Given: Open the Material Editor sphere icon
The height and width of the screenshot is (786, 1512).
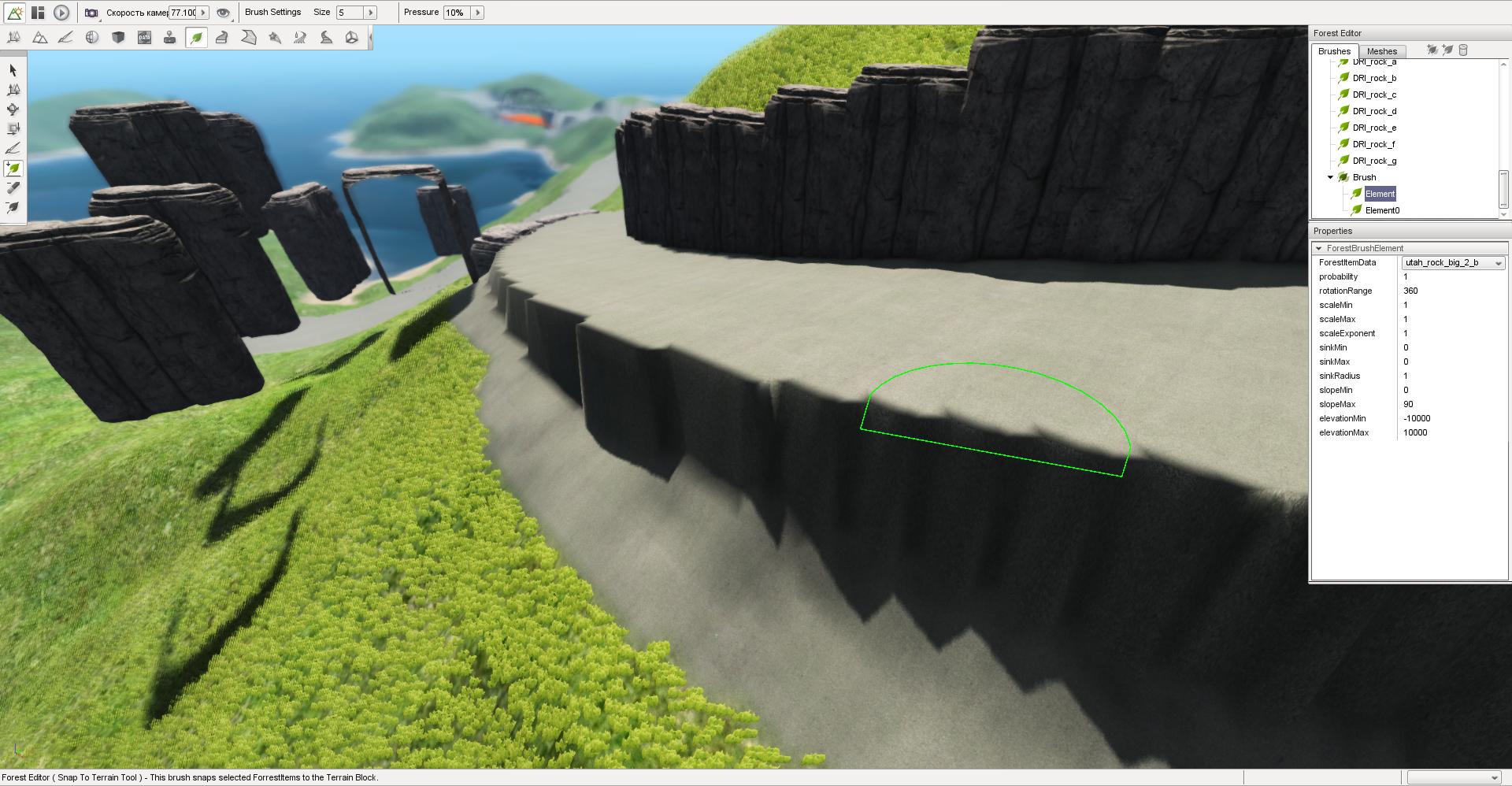Looking at the screenshot, I should (92, 37).
